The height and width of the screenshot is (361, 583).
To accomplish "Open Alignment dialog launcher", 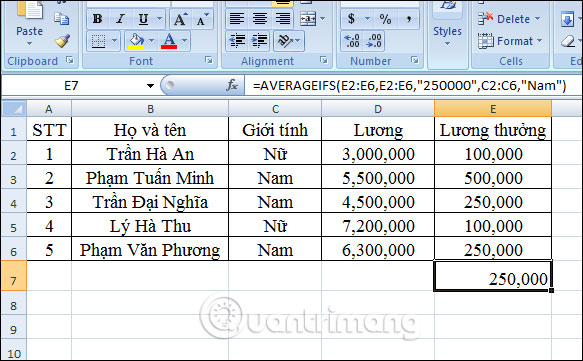I will point(324,60).
